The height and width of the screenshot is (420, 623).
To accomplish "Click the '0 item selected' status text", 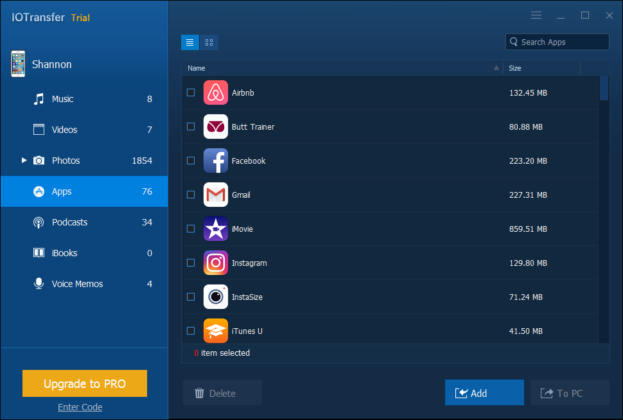I will pos(222,353).
